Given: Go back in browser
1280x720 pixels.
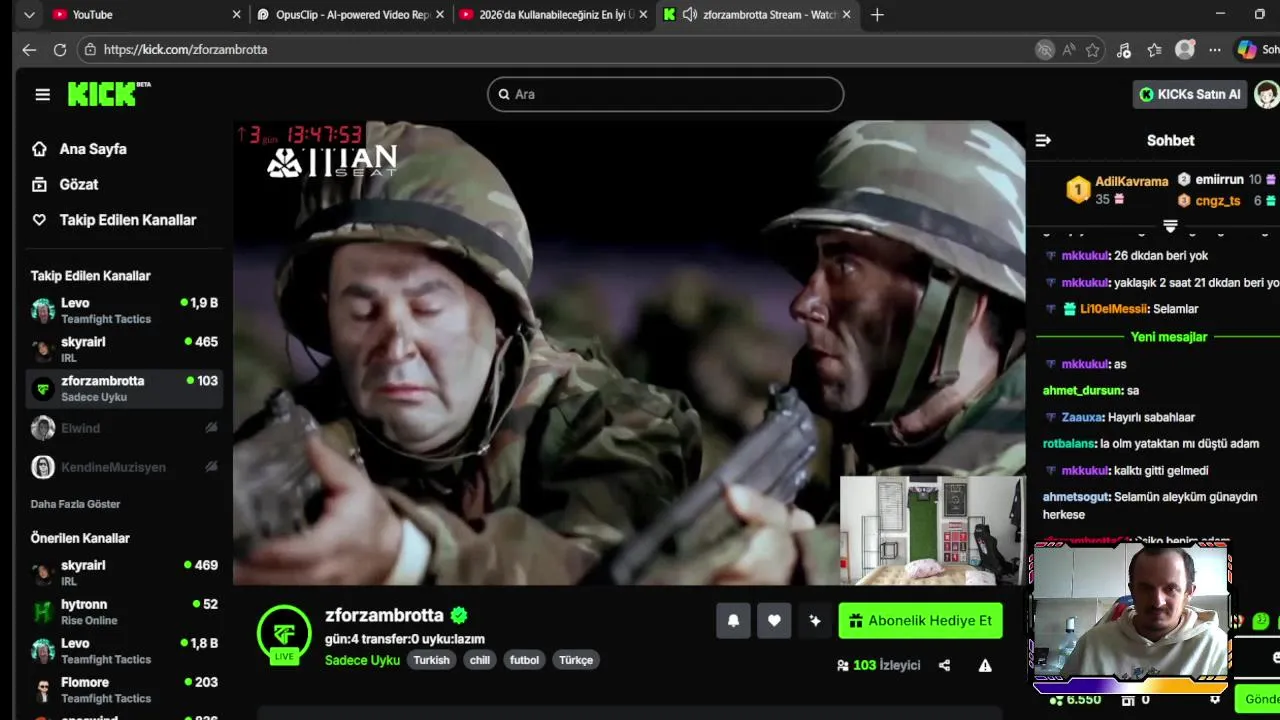Looking at the screenshot, I should pyautogui.click(x=29, y=49).
